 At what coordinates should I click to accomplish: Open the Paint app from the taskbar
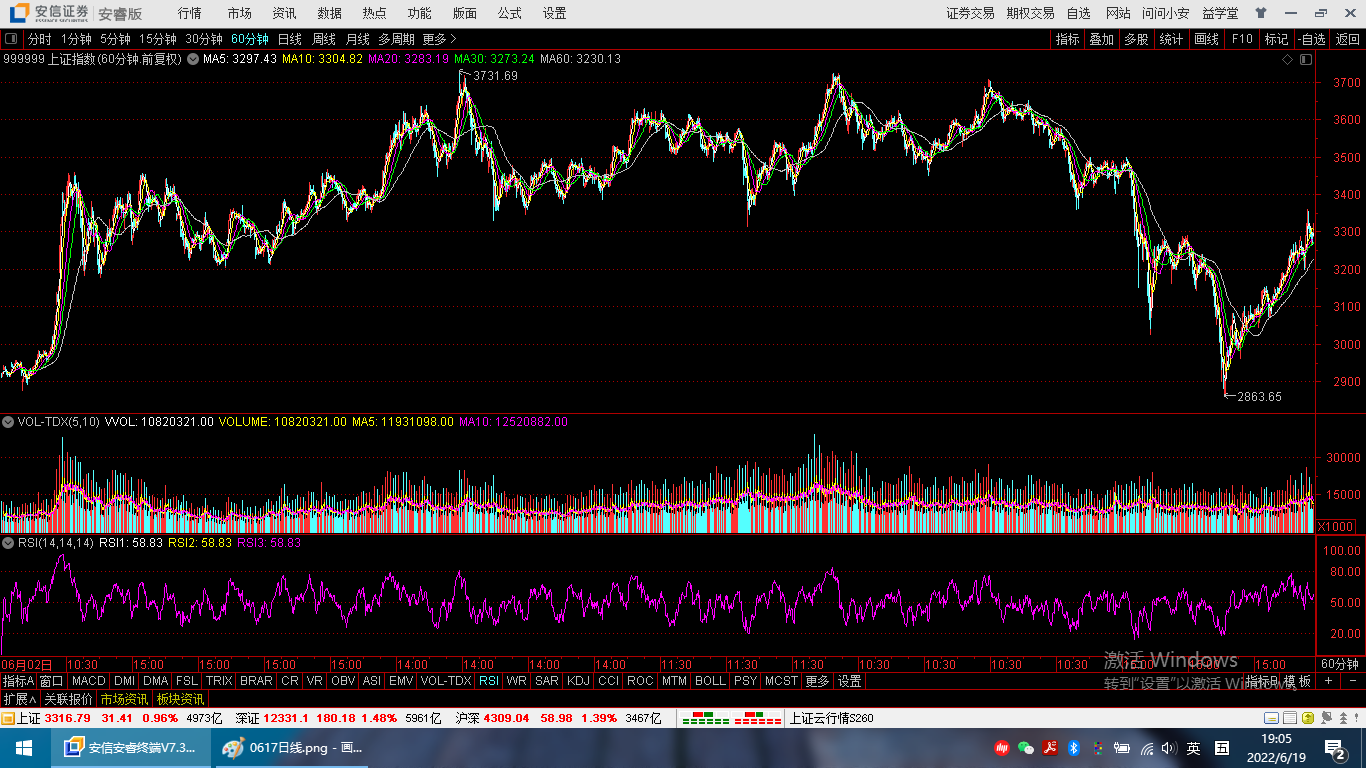292,748
